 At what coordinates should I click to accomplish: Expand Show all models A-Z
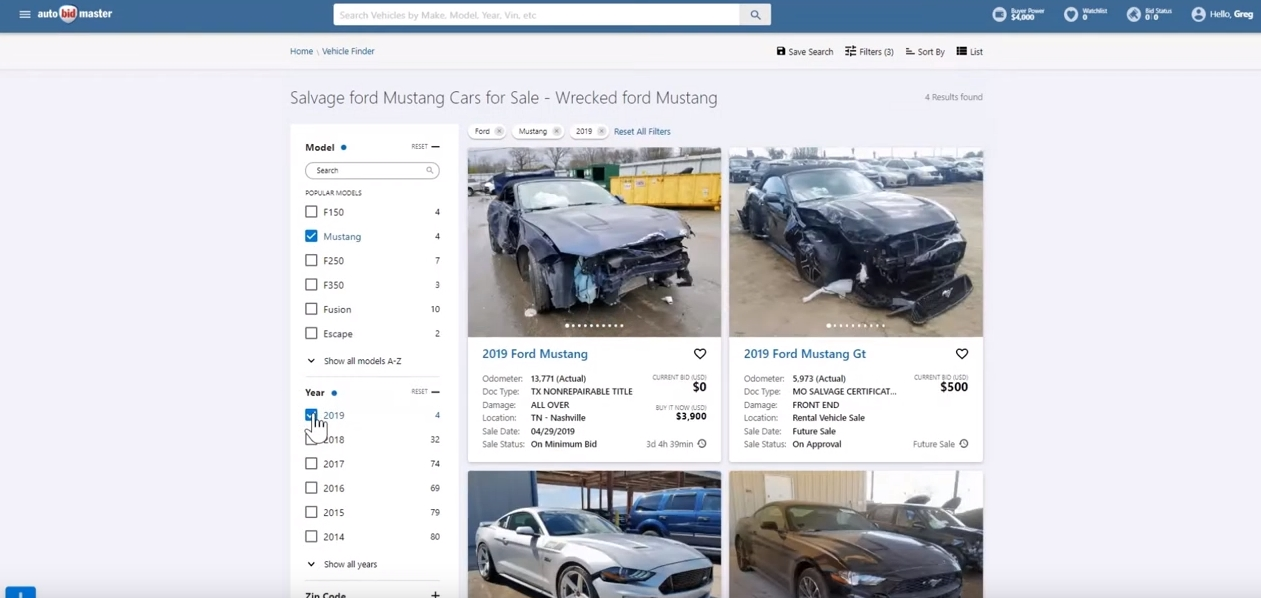[x=353, y=361]
